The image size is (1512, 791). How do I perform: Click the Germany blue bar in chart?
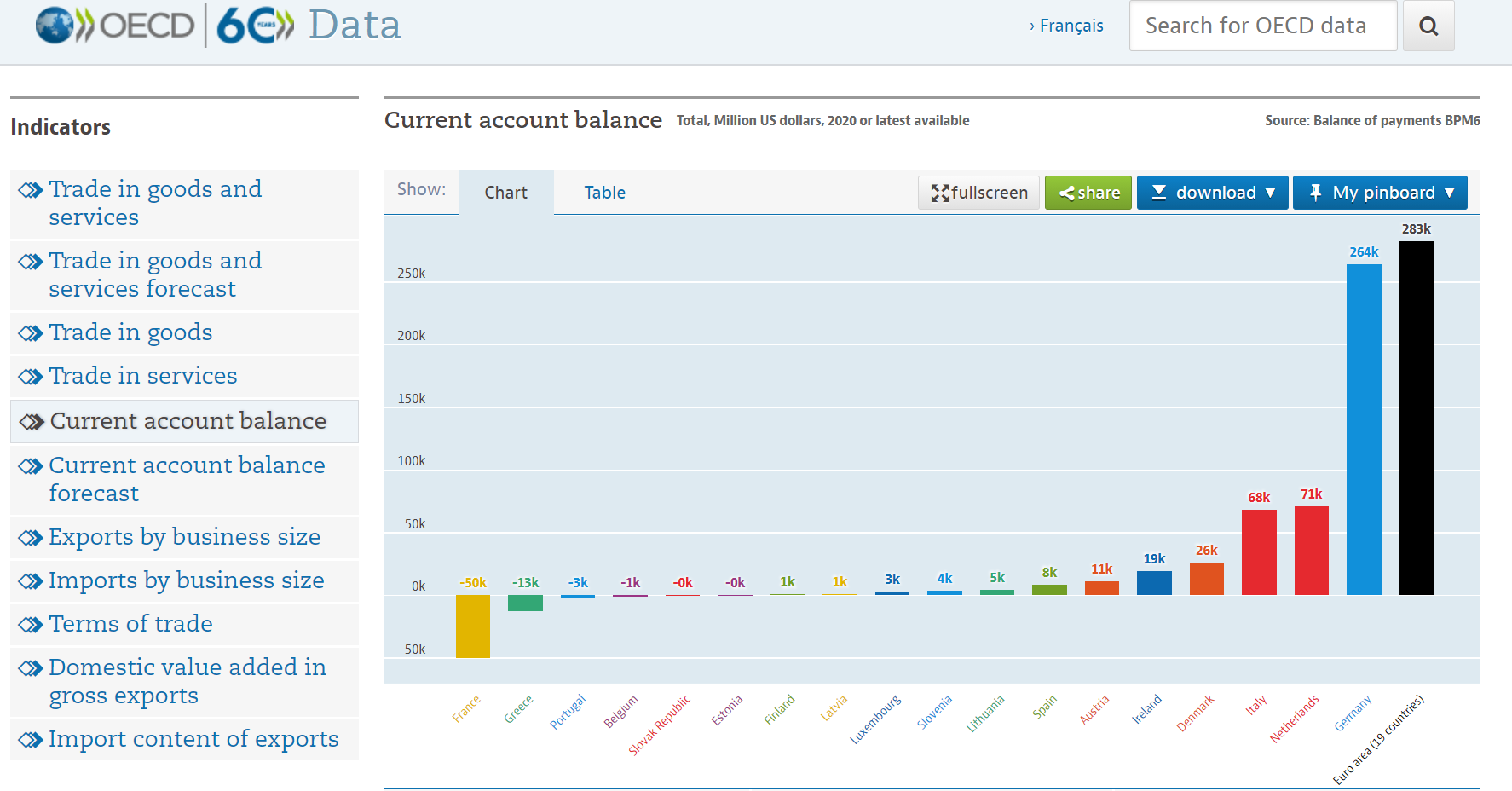pos(1364,429)
